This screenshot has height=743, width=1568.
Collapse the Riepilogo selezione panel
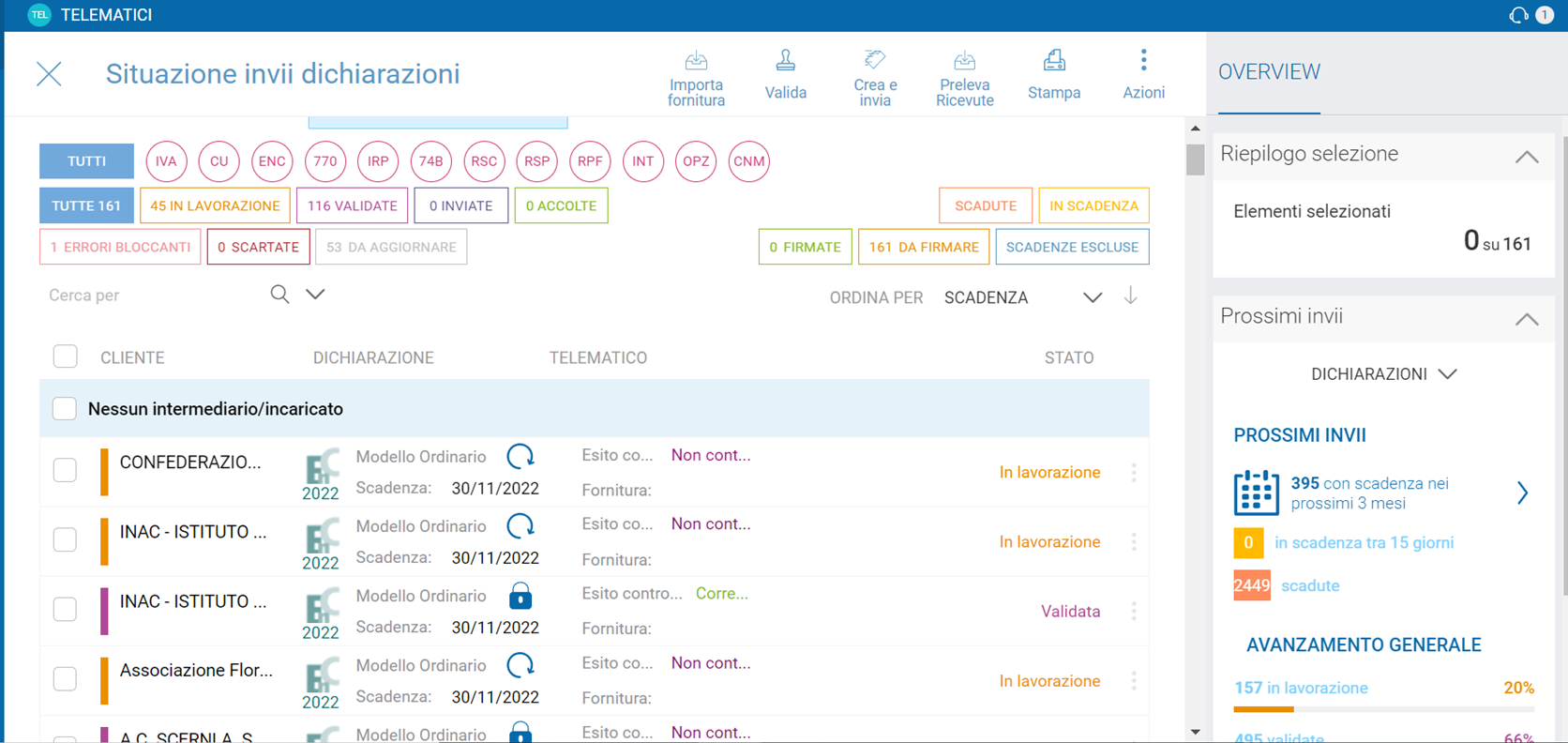pos(1526,157)
